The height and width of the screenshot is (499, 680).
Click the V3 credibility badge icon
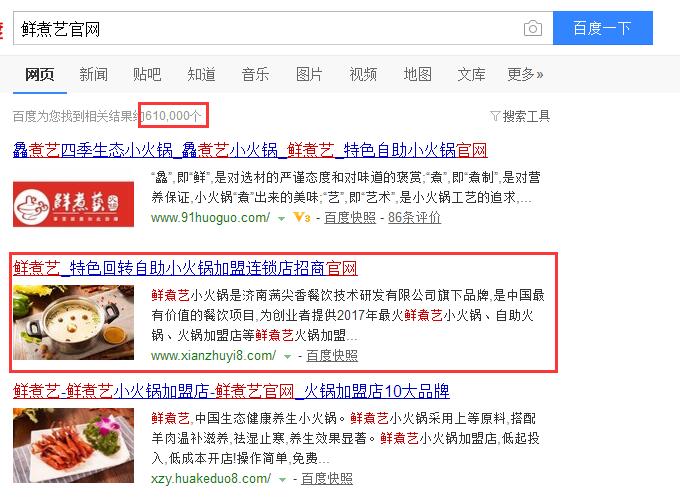click(x=302, y=217)
